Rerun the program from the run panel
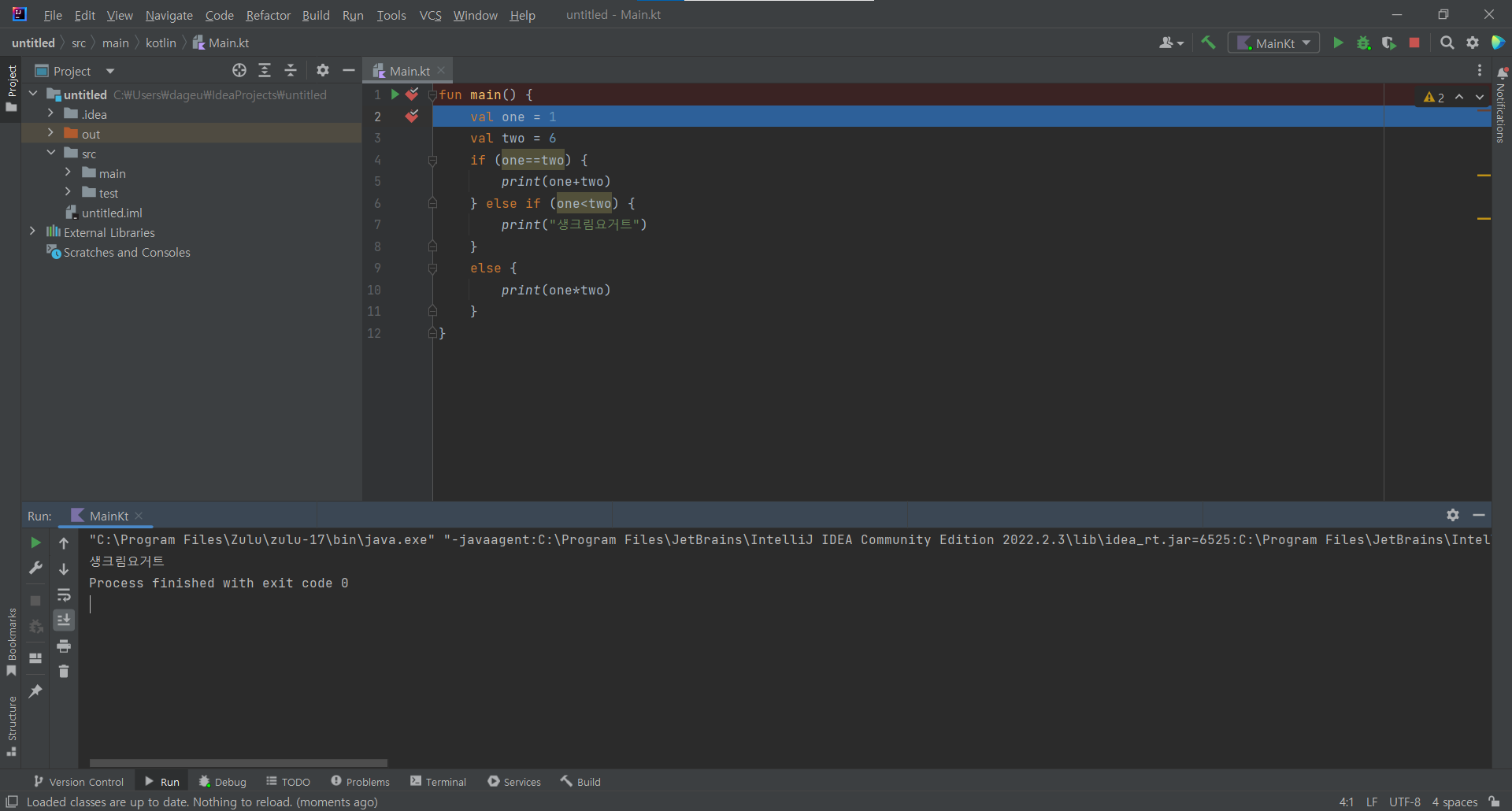 click(35, 543)
